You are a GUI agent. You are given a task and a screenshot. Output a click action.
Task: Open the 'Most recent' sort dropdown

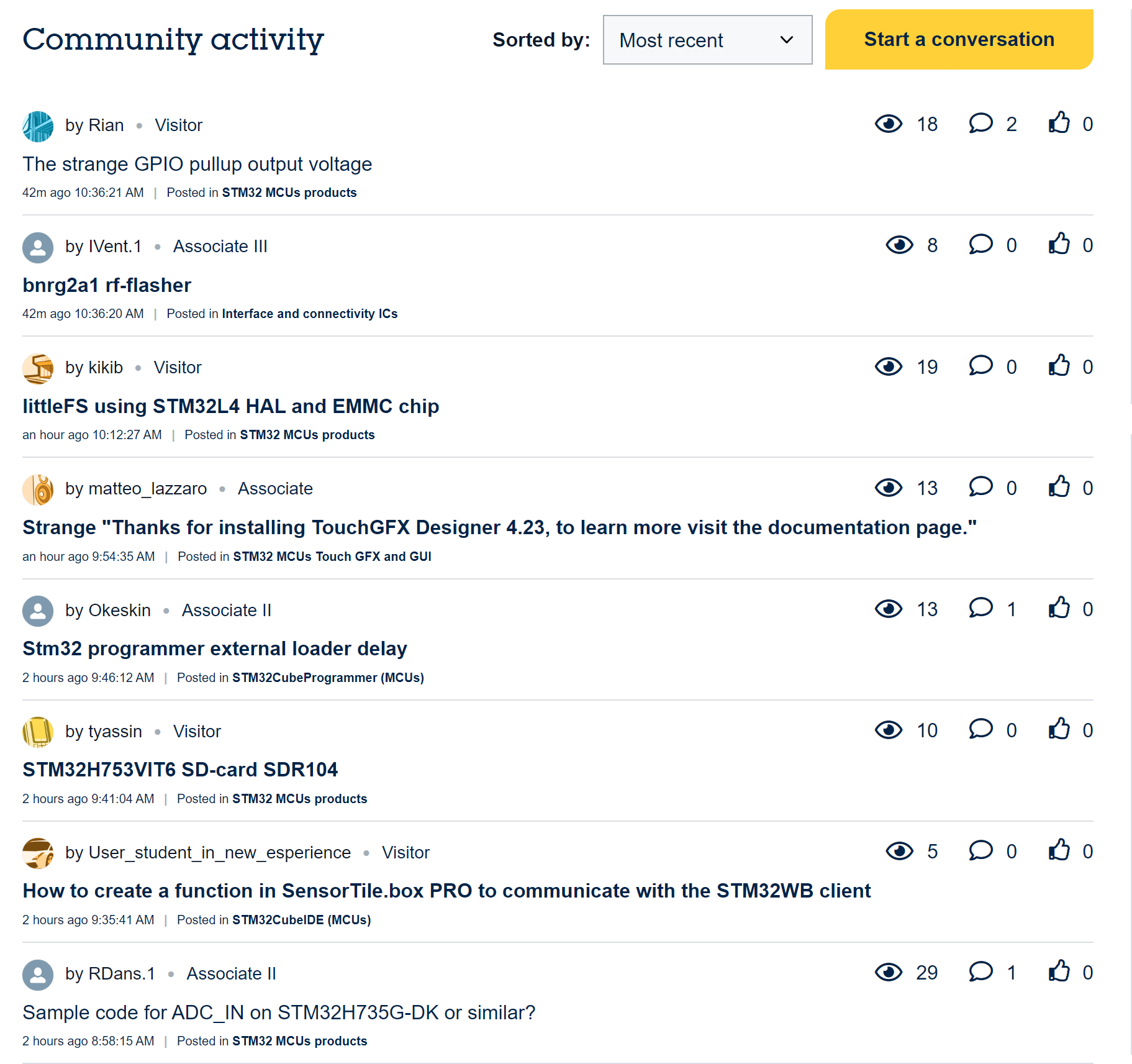[x=707, y=40]
